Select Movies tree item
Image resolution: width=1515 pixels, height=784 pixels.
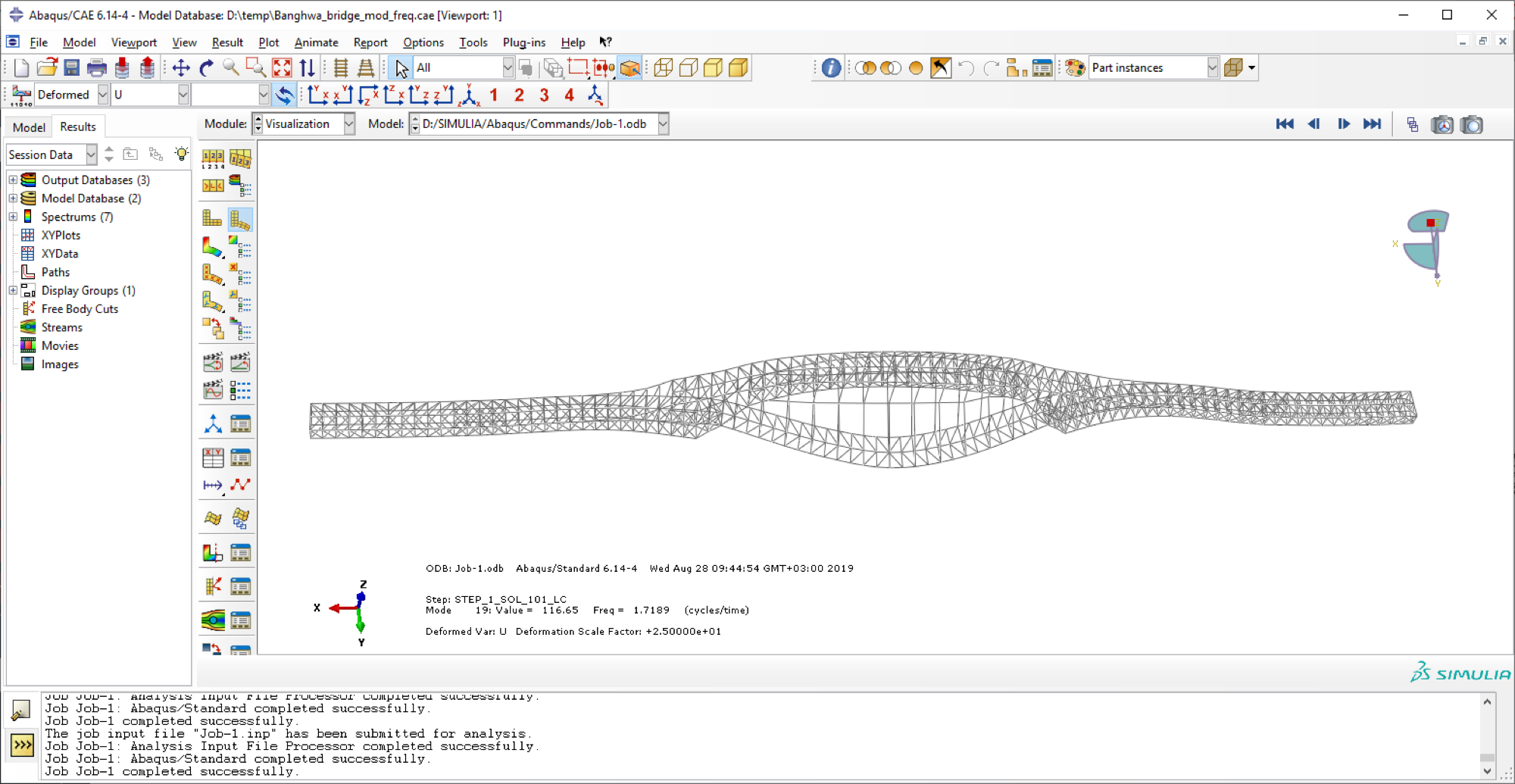point(60,345)
